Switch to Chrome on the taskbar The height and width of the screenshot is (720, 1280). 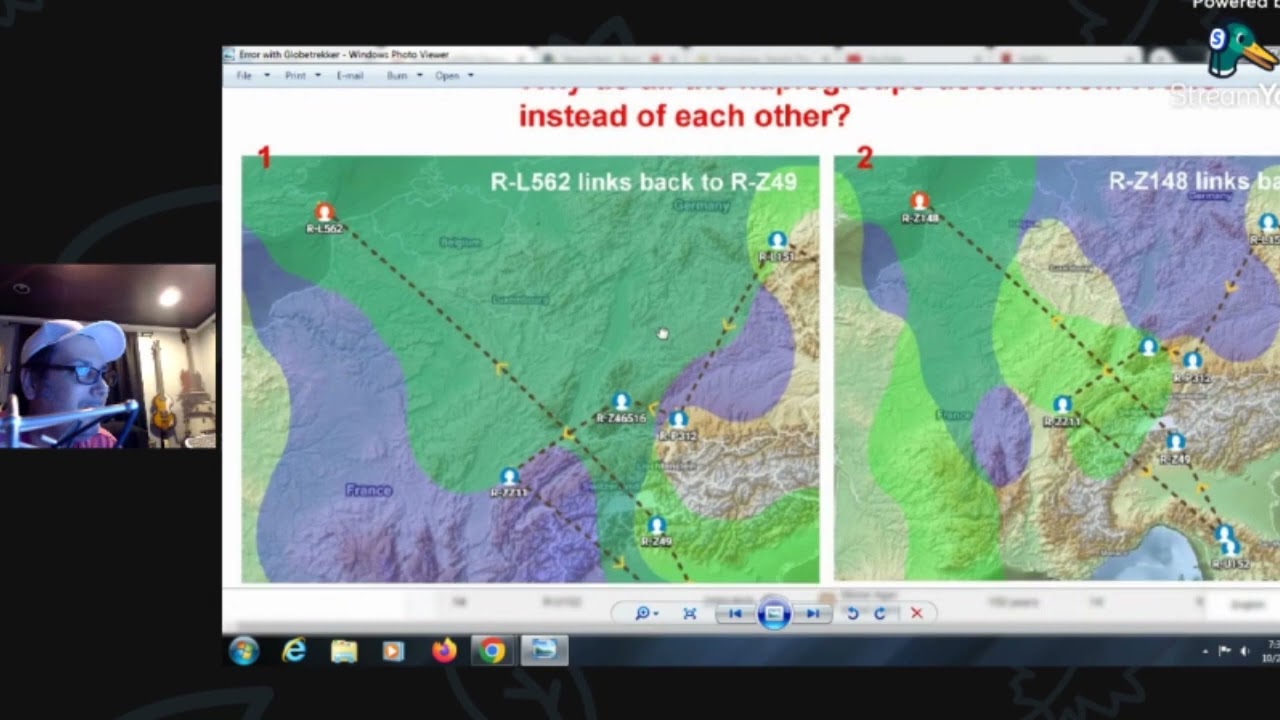click(x=492, y=651)
